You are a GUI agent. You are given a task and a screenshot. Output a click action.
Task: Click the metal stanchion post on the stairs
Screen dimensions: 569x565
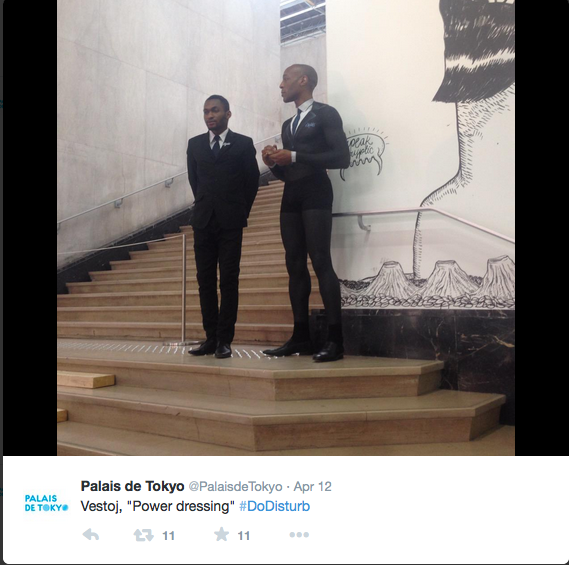coord(184,290)
